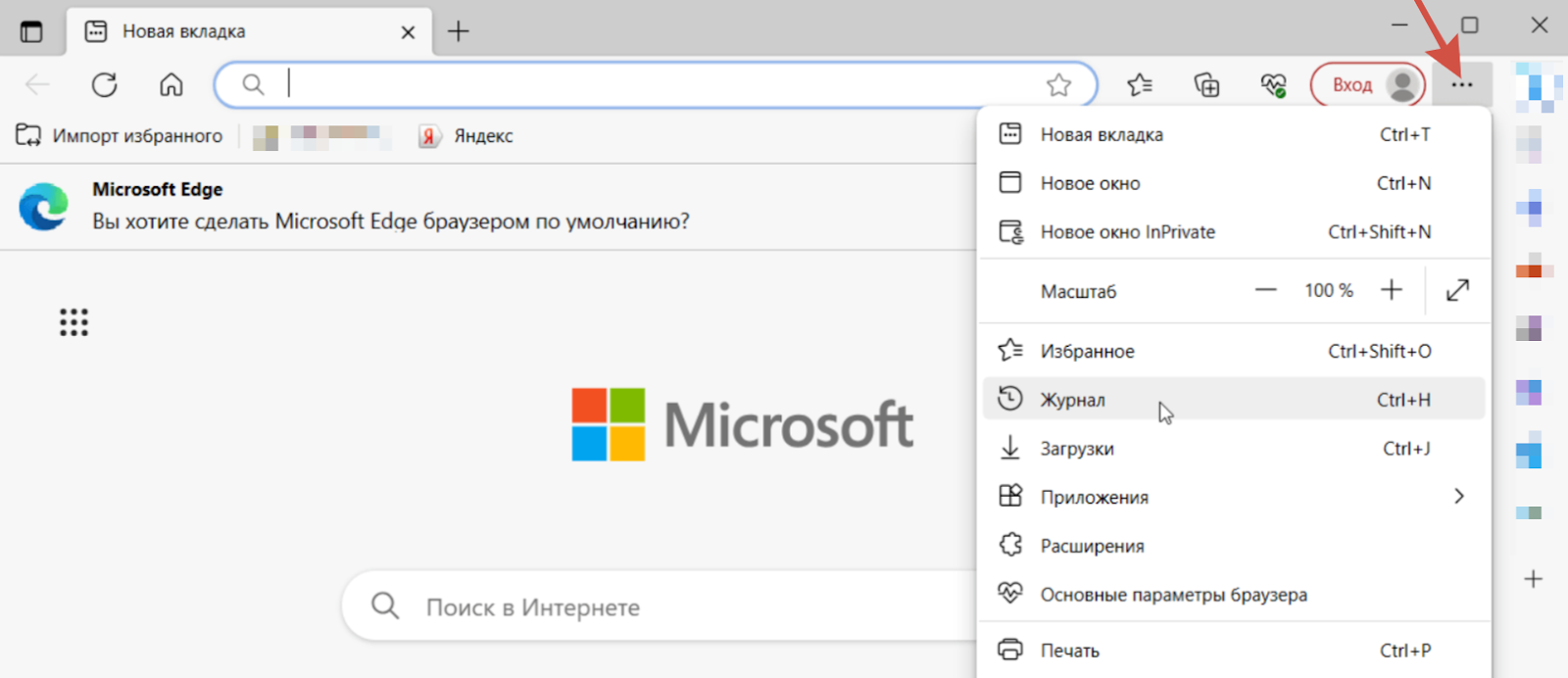The height and width of the screenshot is (678, 1568).
Task: Open the Collections toolbar icon
Action: [1206, 85]
